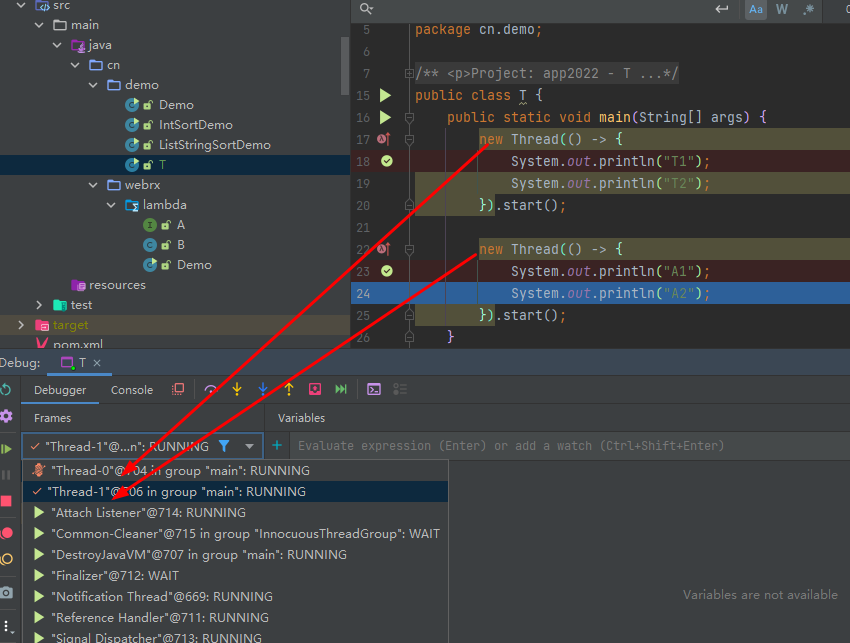Toggle Regex search option

click(808, 9)
